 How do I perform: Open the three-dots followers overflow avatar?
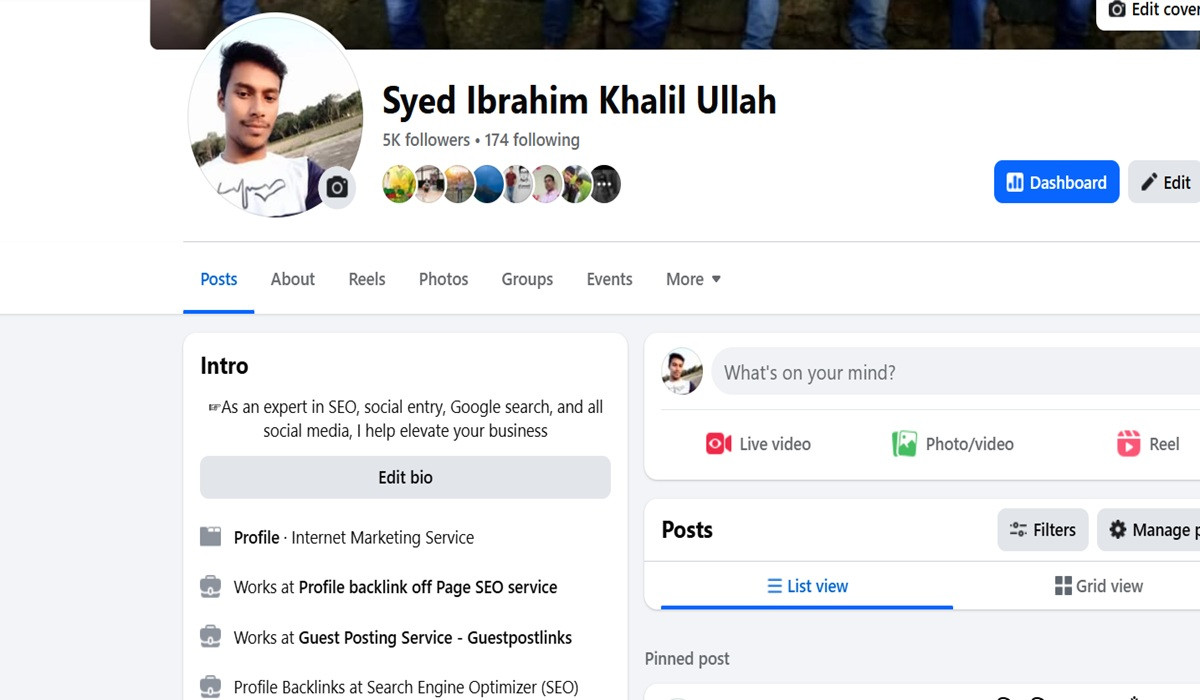click(605, 185)
